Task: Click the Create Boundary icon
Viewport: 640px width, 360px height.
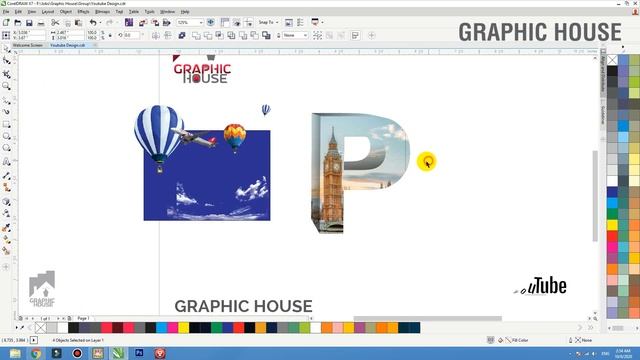Action: (267, 36)
